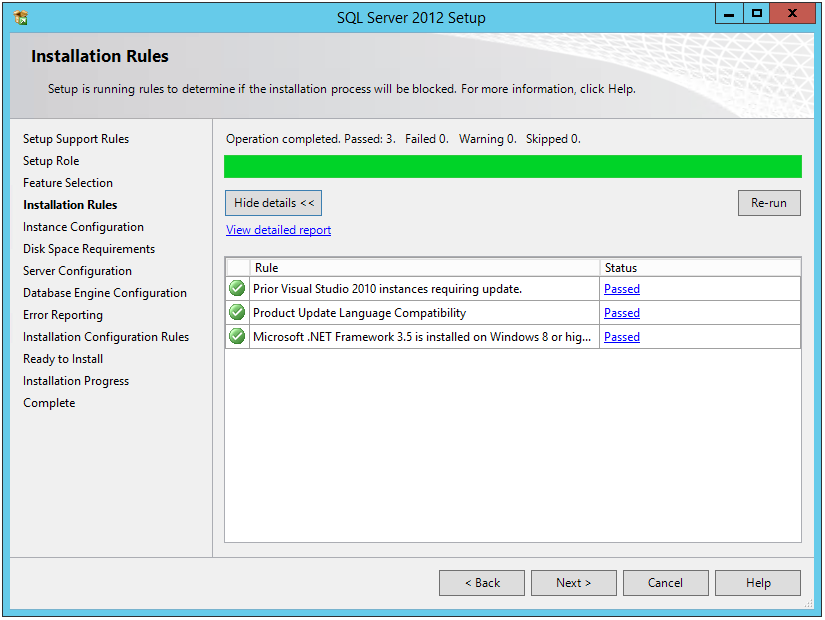Image resolution: width=825 pixels, height=620 pixels.
Task: Cancel the SQL Server setup
Action: coord(666,583)
